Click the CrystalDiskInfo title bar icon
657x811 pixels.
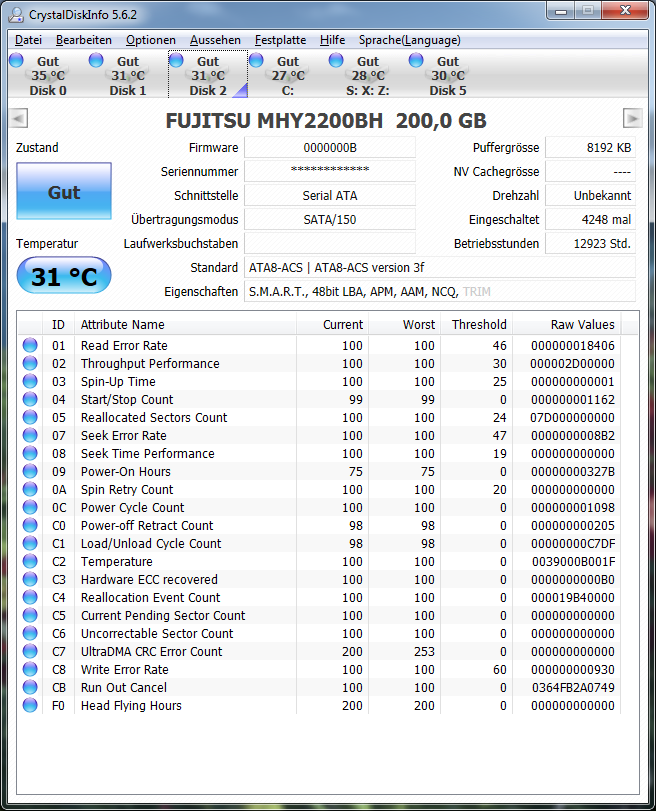(17, 14)
